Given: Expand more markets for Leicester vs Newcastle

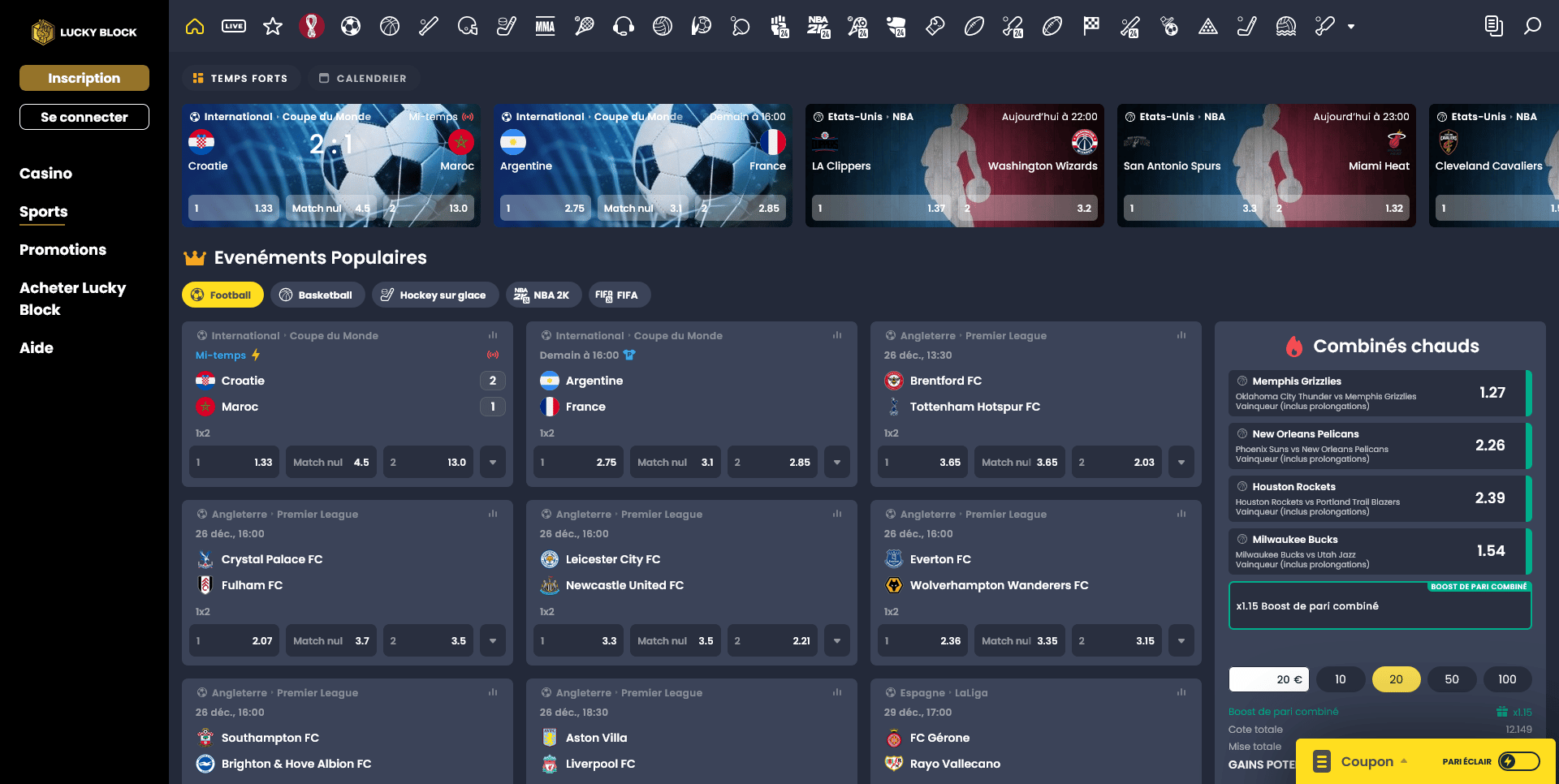Looking at the screenshot, I should 837,640.
